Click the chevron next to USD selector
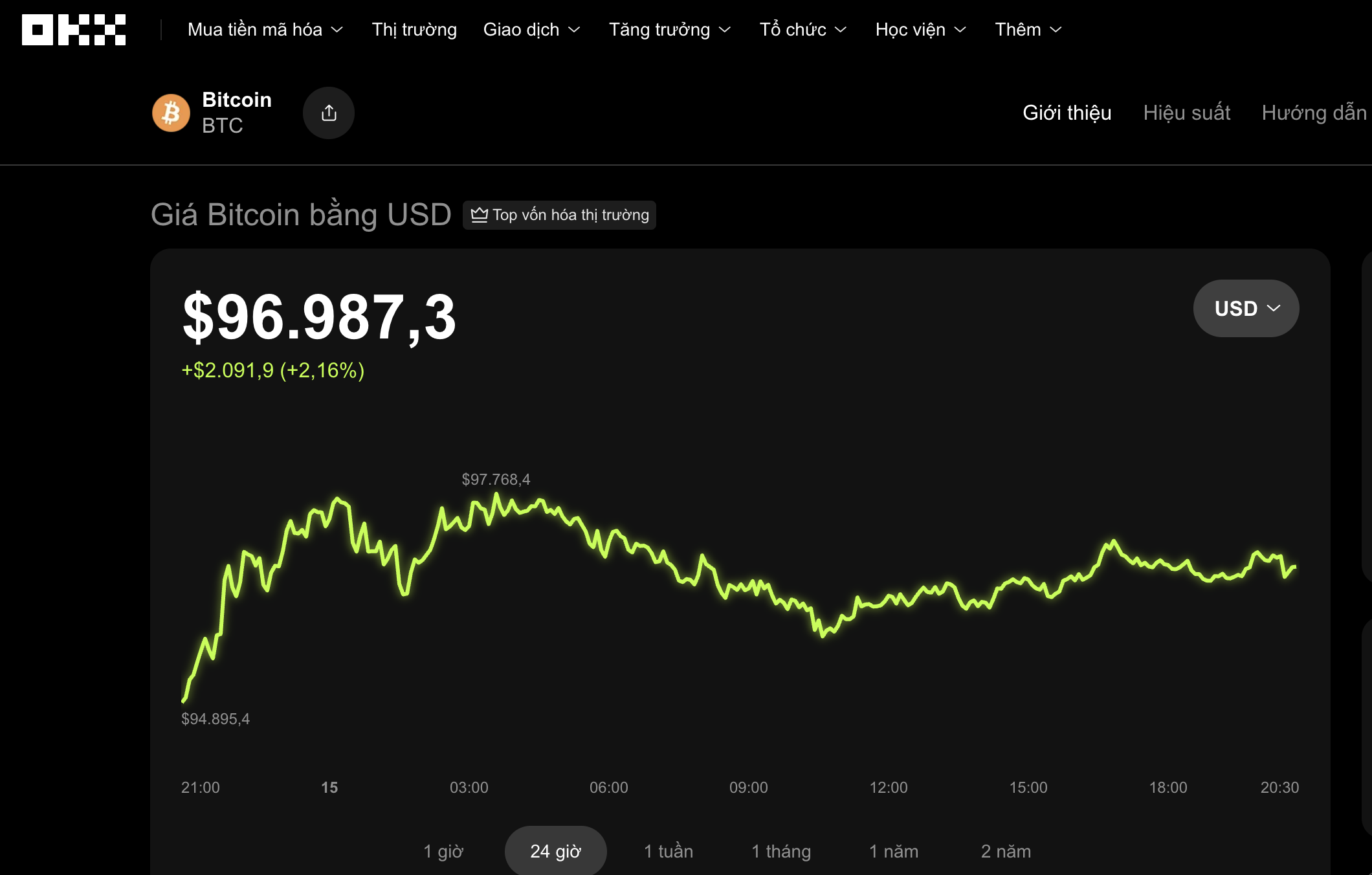The height and width of the screenshot is (875, 1372). coord(1273,308)
